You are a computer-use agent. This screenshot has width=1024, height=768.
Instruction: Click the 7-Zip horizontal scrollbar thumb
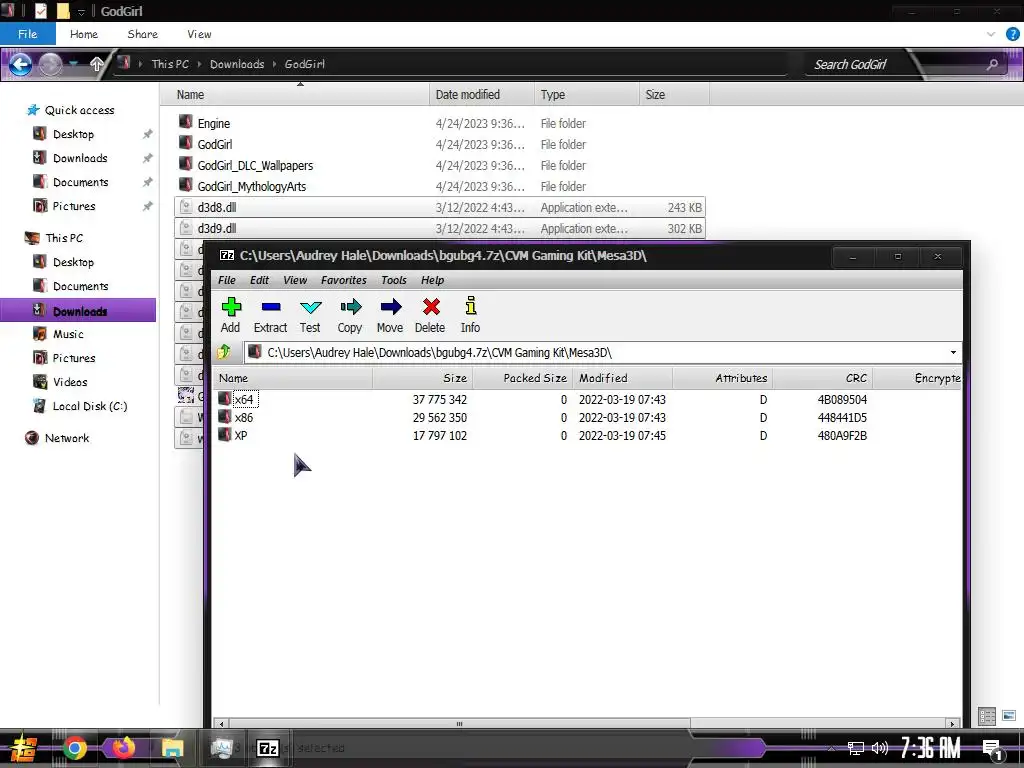click(459, 724)
